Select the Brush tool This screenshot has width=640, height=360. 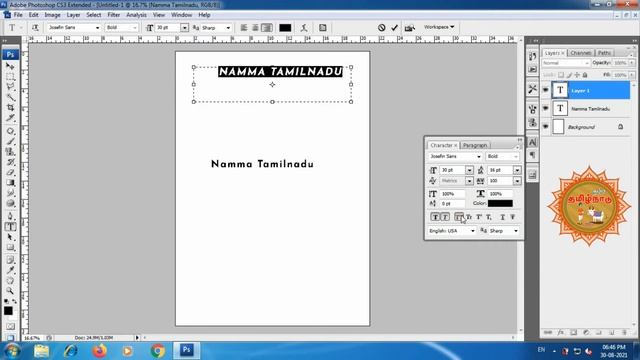click(10, 141)
